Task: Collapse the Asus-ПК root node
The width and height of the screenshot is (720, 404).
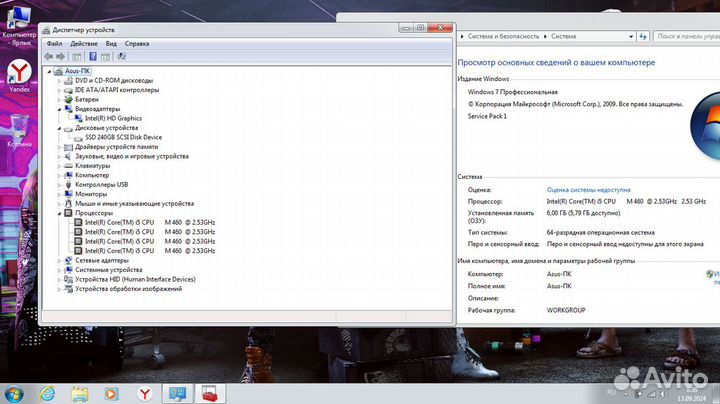Action: click(49, 71)
